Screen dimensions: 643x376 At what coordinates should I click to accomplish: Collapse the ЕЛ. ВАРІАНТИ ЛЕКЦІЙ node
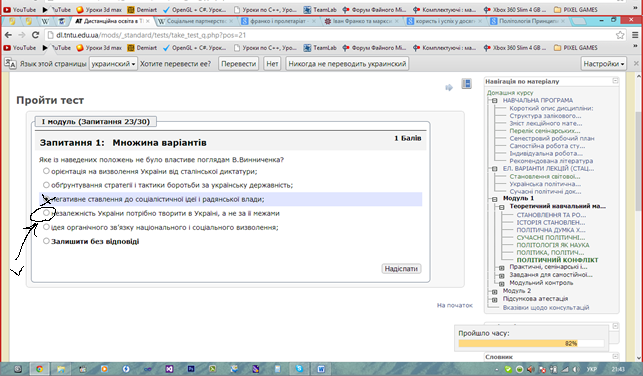click(x=495, y=169)
